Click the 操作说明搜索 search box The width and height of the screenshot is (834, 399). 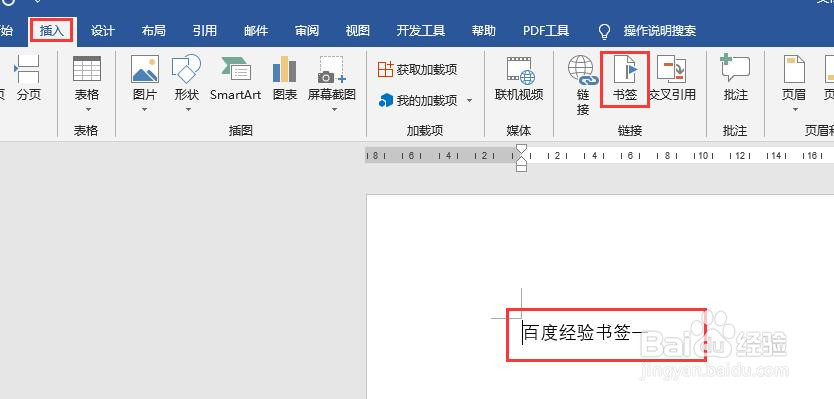[x=660, y=31]
